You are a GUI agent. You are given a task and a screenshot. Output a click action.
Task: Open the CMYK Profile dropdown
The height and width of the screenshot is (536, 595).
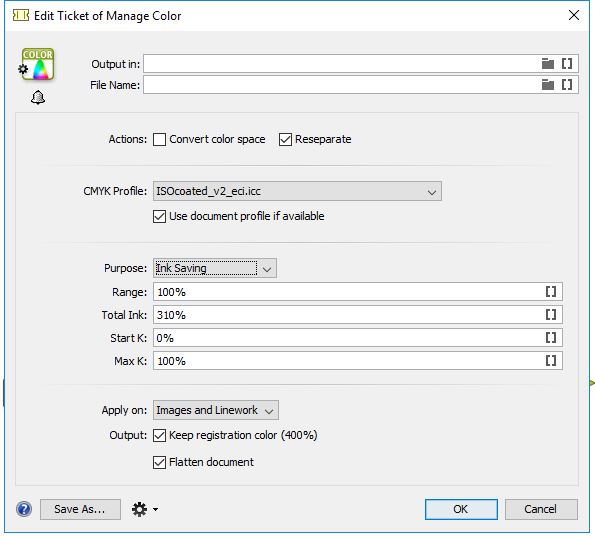click(x=297, y=191)
